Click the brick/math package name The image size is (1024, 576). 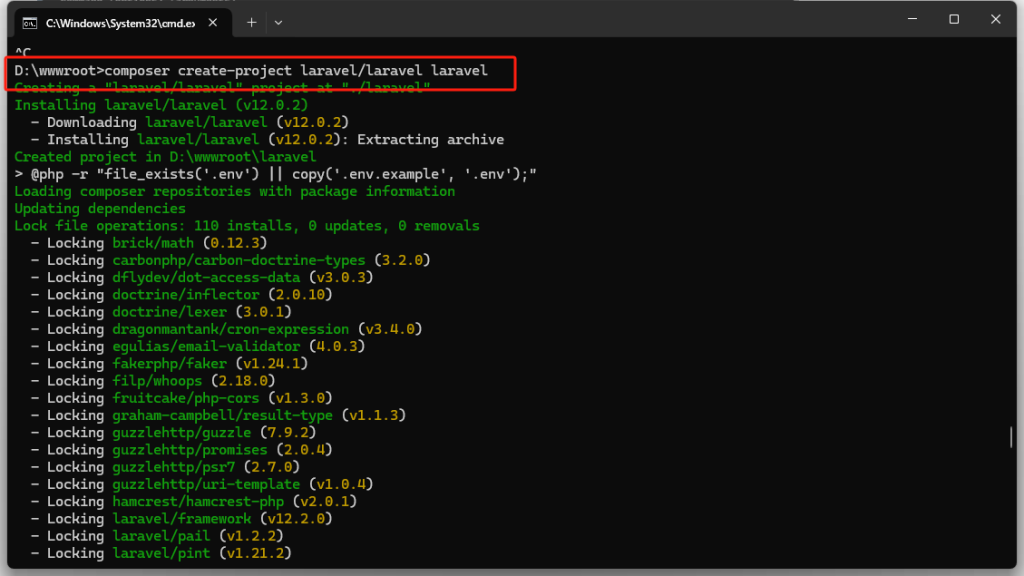click(153, 243)
